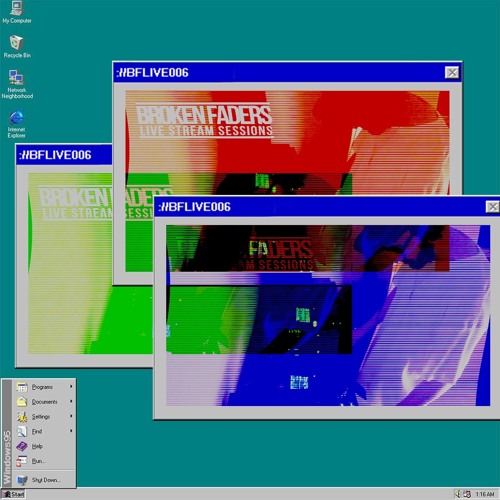500x500 pixels.
Task: Select Shut Down... in the Start menu
Action: 44,480
